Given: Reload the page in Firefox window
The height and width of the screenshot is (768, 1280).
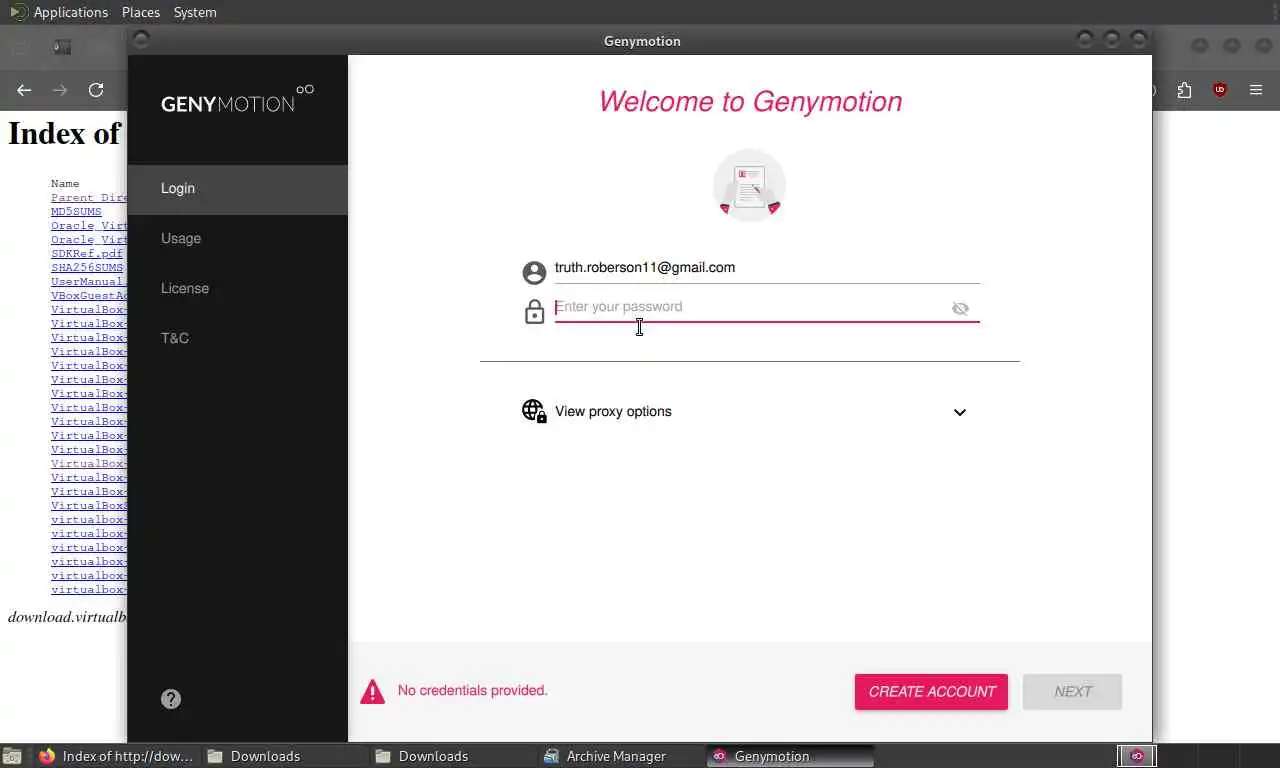Looking at the screenshot, I should (96, 90).
